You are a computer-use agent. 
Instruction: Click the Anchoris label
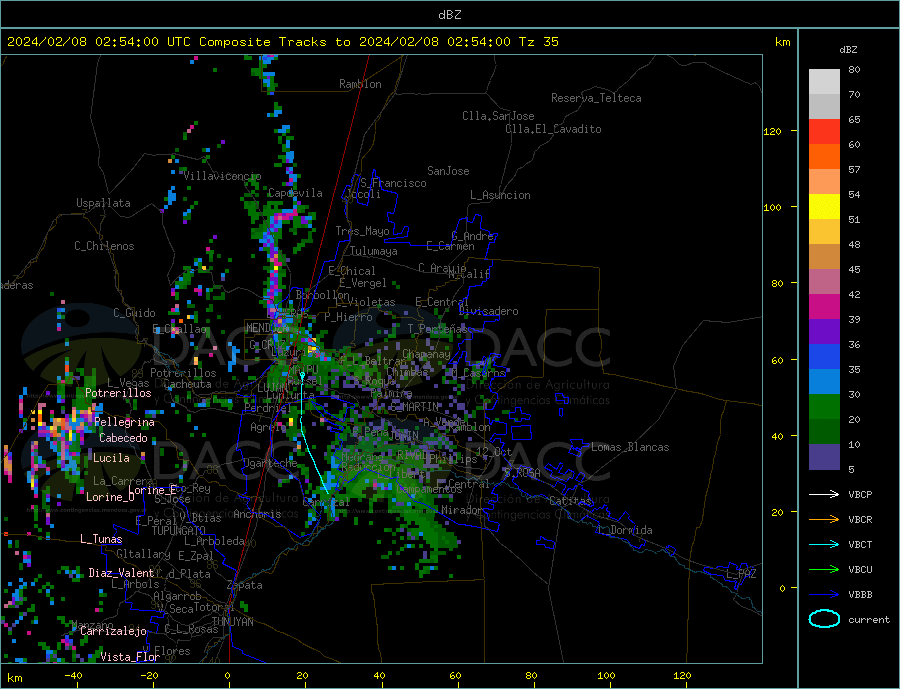257,514
